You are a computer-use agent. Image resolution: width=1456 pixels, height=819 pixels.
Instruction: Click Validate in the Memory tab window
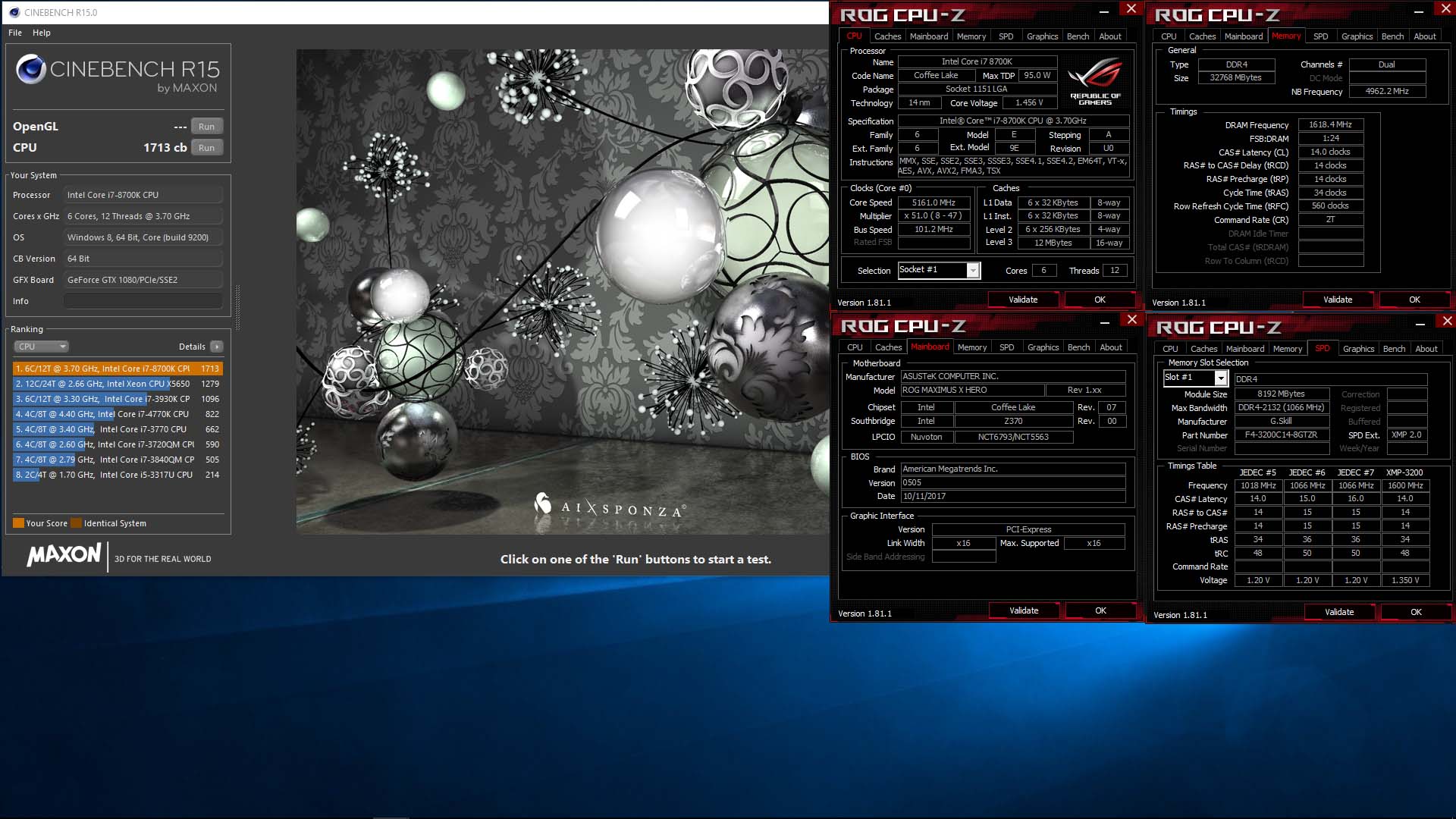pos(1338,300)
